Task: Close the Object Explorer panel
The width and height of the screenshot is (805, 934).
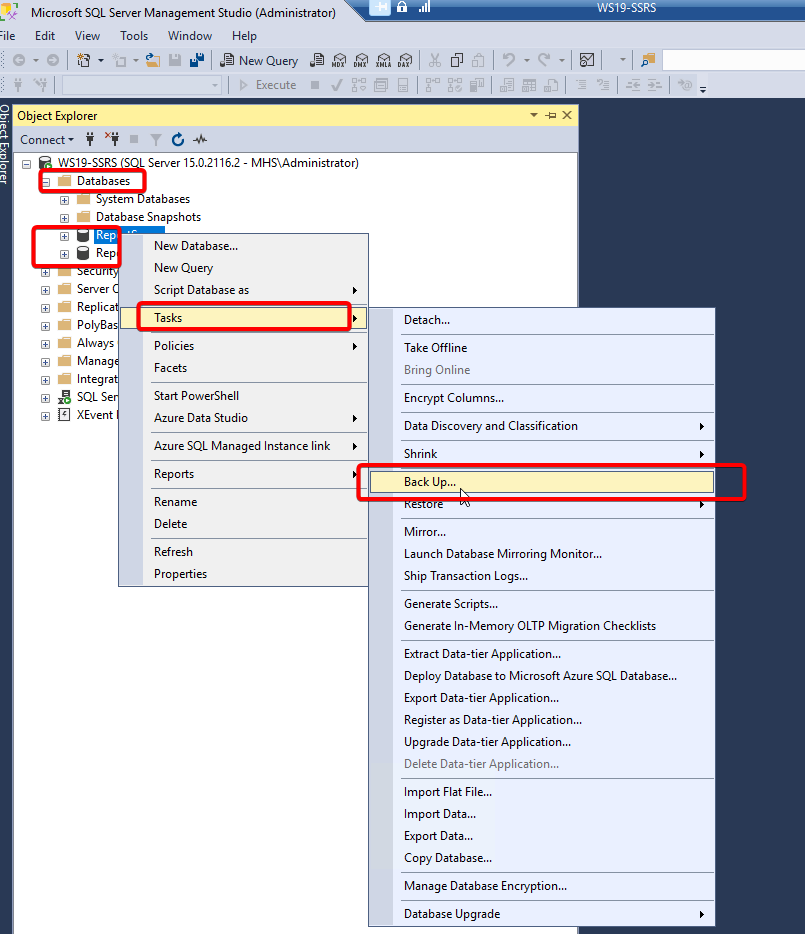Action: click(567, 116)
